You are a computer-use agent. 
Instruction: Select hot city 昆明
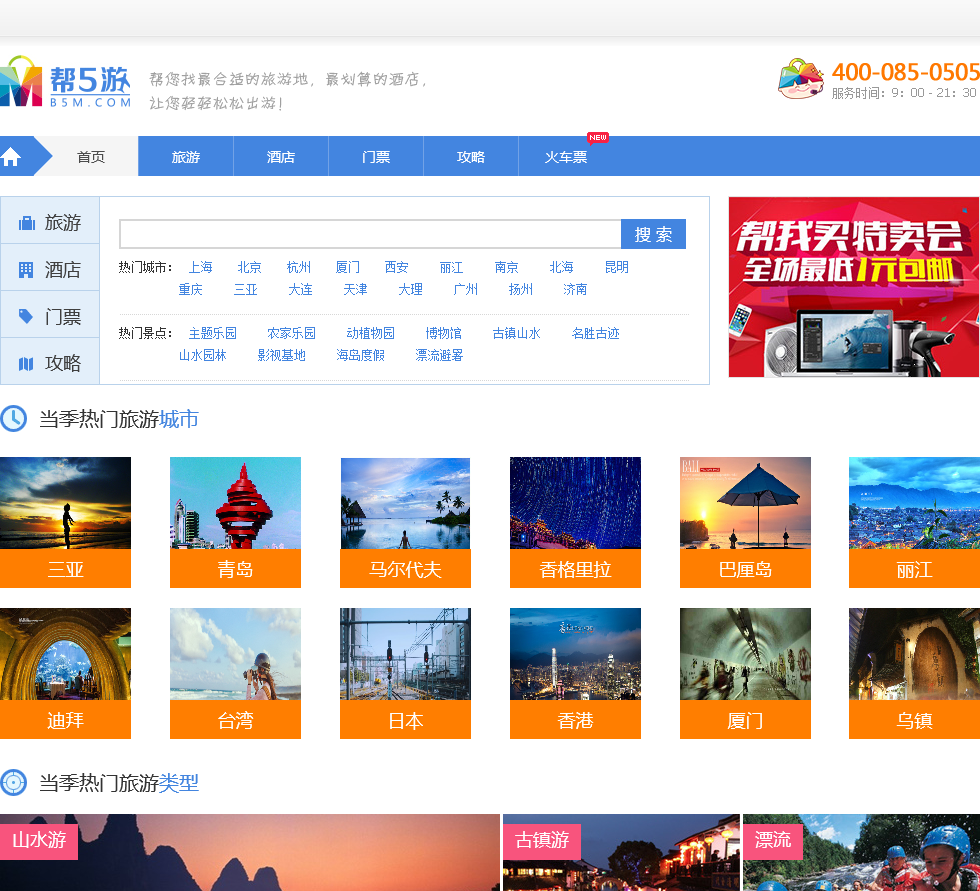click(616, 267)
